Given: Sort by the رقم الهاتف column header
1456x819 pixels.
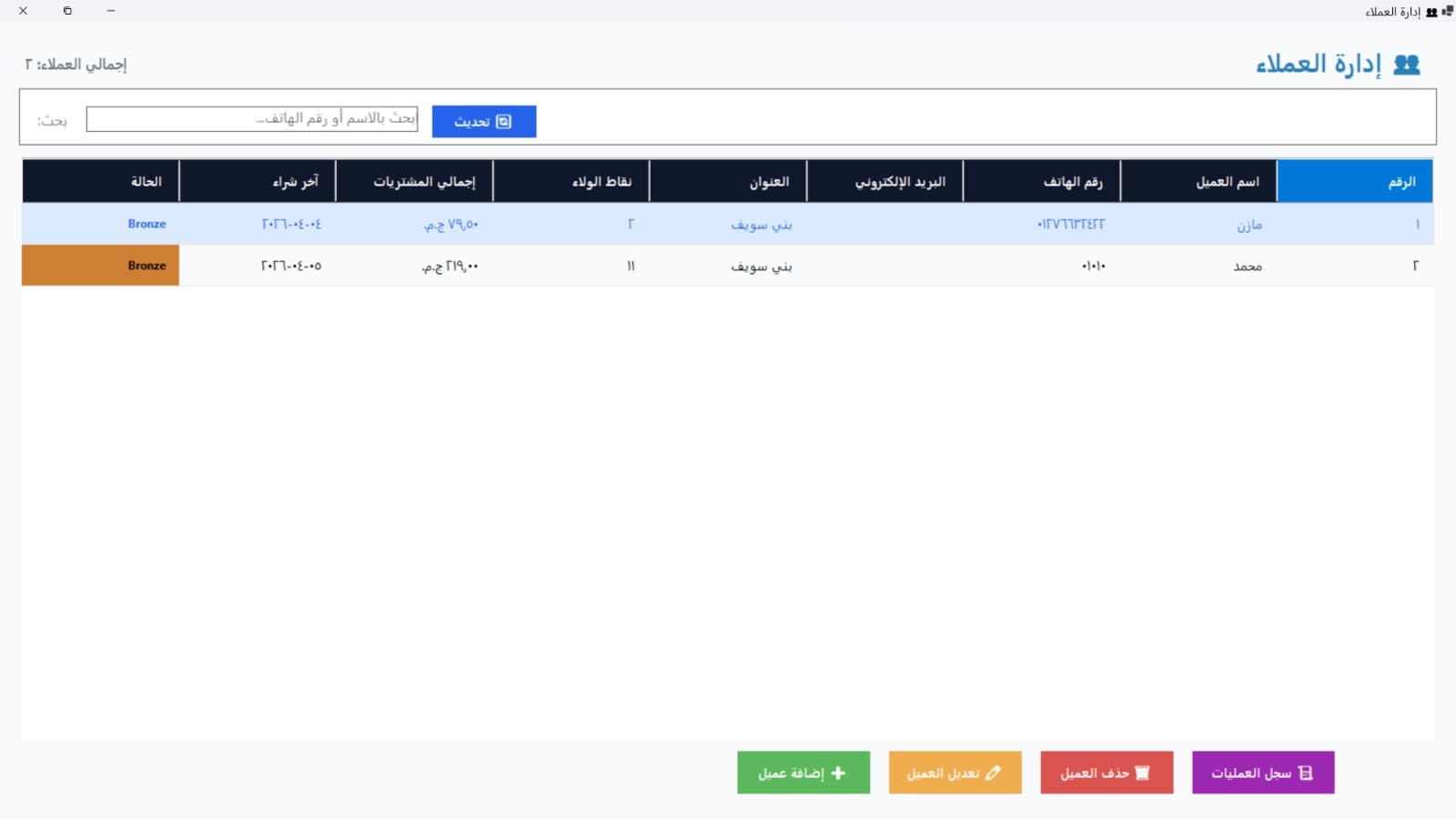Looking at the screenshot, I should tap(1042, 181).
